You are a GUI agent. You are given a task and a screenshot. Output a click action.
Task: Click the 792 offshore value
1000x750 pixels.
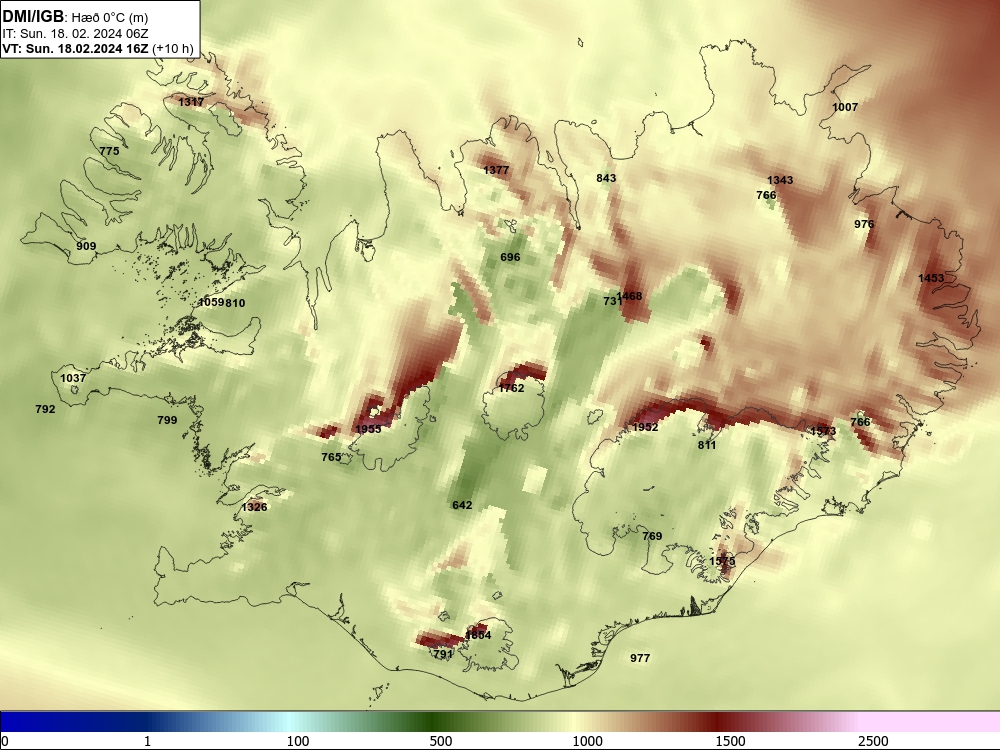pos(45,409)
